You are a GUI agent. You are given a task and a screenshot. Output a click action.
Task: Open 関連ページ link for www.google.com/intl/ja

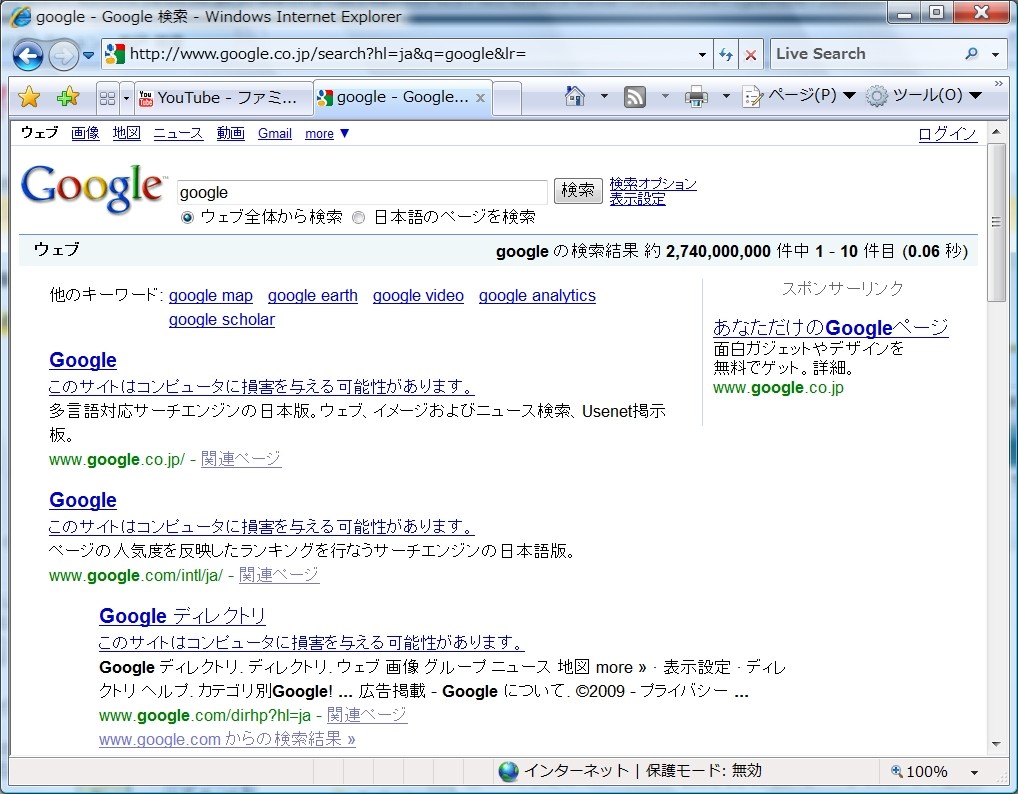pyautogui.click(x=279, y=575)
